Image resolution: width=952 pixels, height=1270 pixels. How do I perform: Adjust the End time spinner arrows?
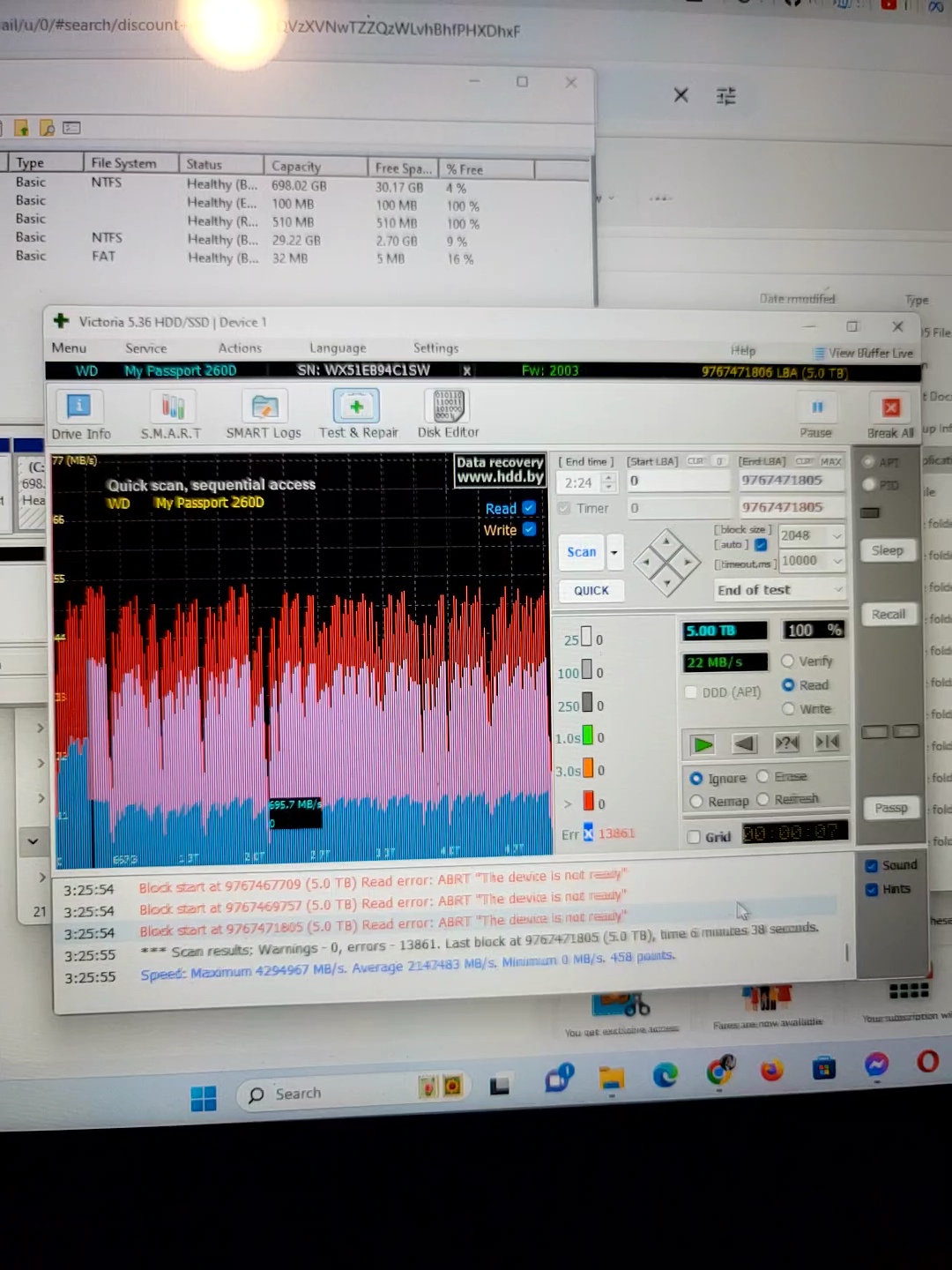[x=608, y=482]
